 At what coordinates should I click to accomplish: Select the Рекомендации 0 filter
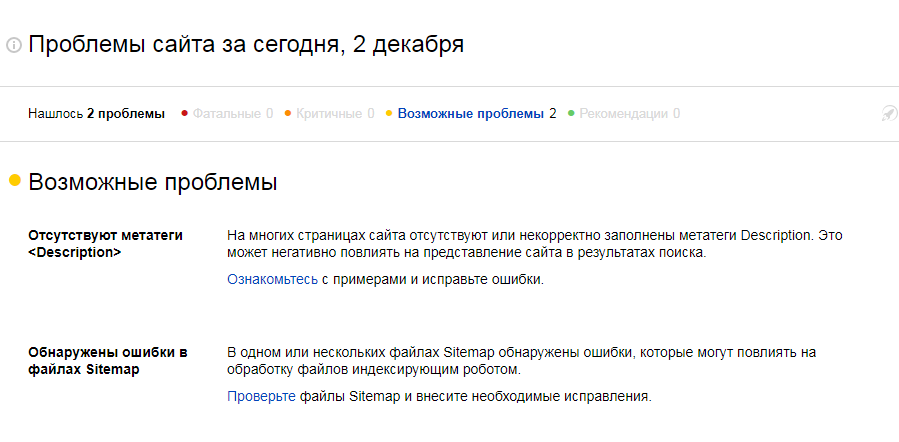point(629,114)
